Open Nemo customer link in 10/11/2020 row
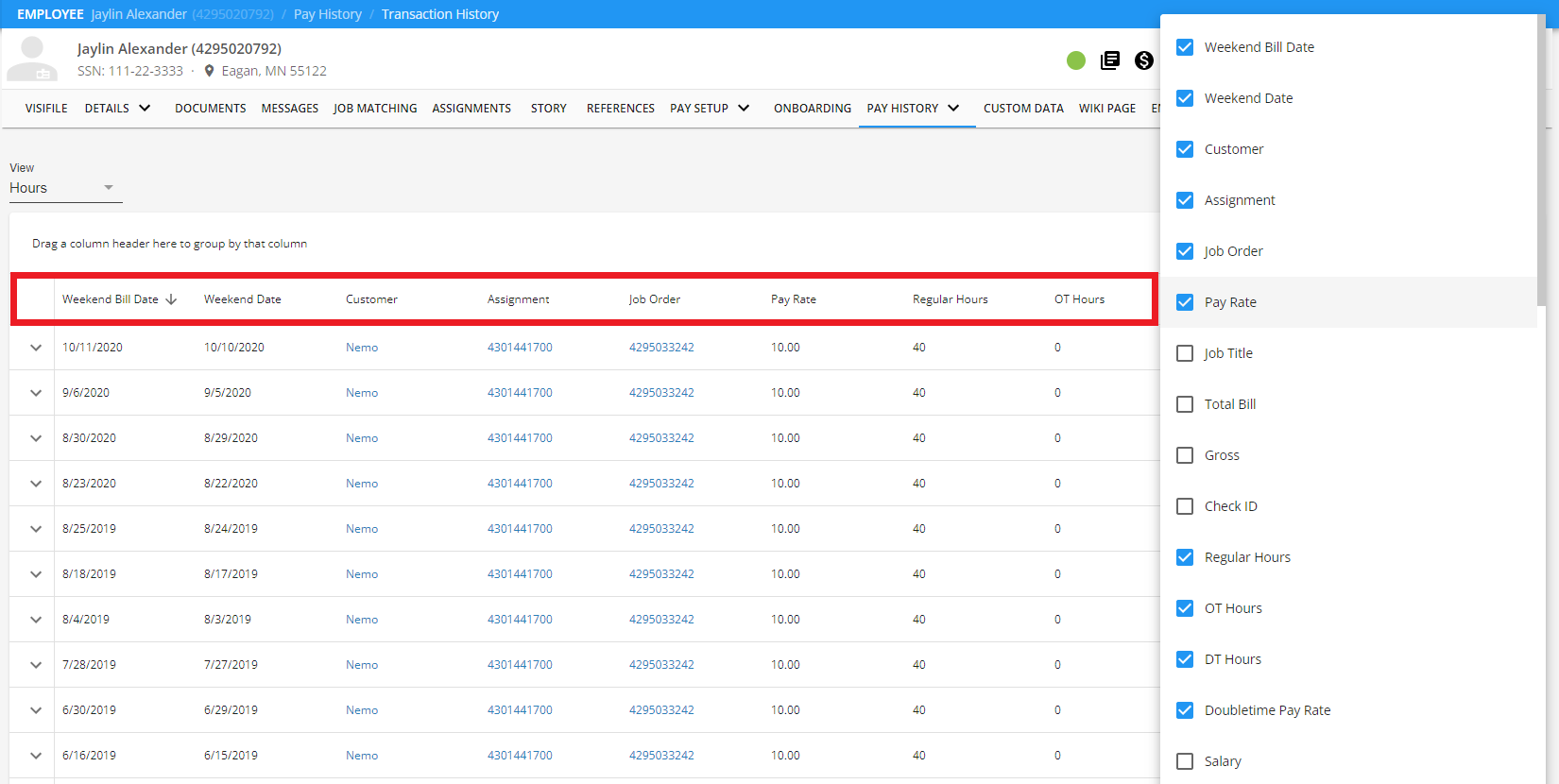 click(x=362, y=348)
